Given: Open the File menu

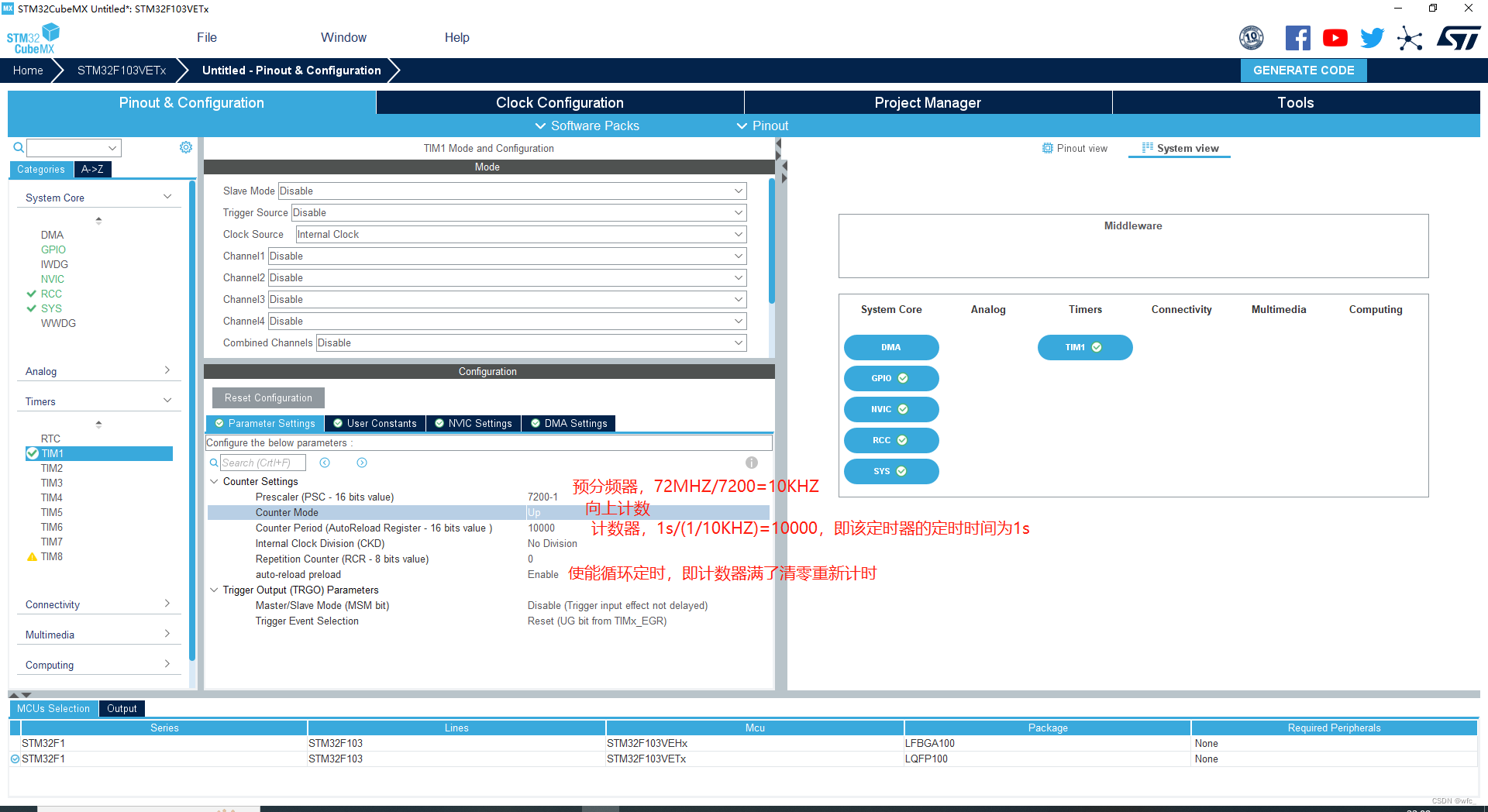Looking at the screenshot, I should 207,37.
